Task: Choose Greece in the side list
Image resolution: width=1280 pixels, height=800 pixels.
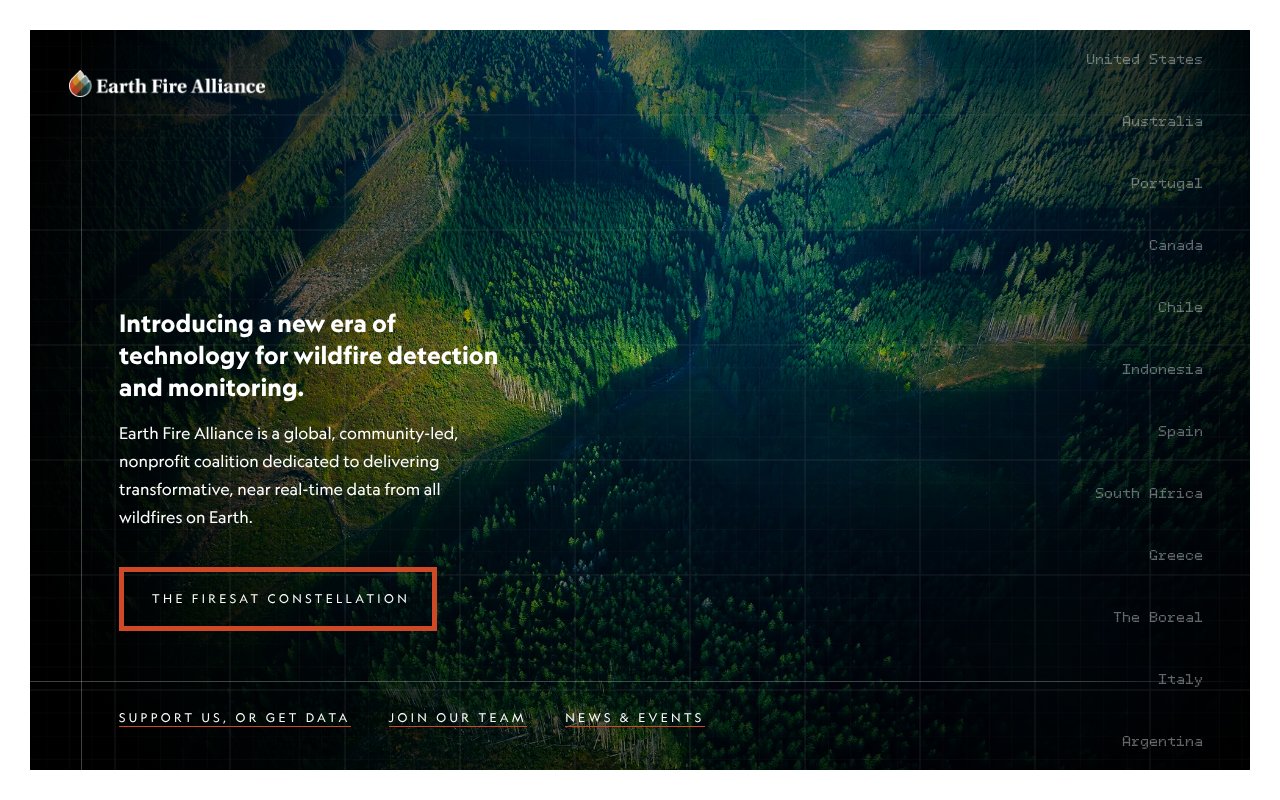Action: coord(1176,555)
